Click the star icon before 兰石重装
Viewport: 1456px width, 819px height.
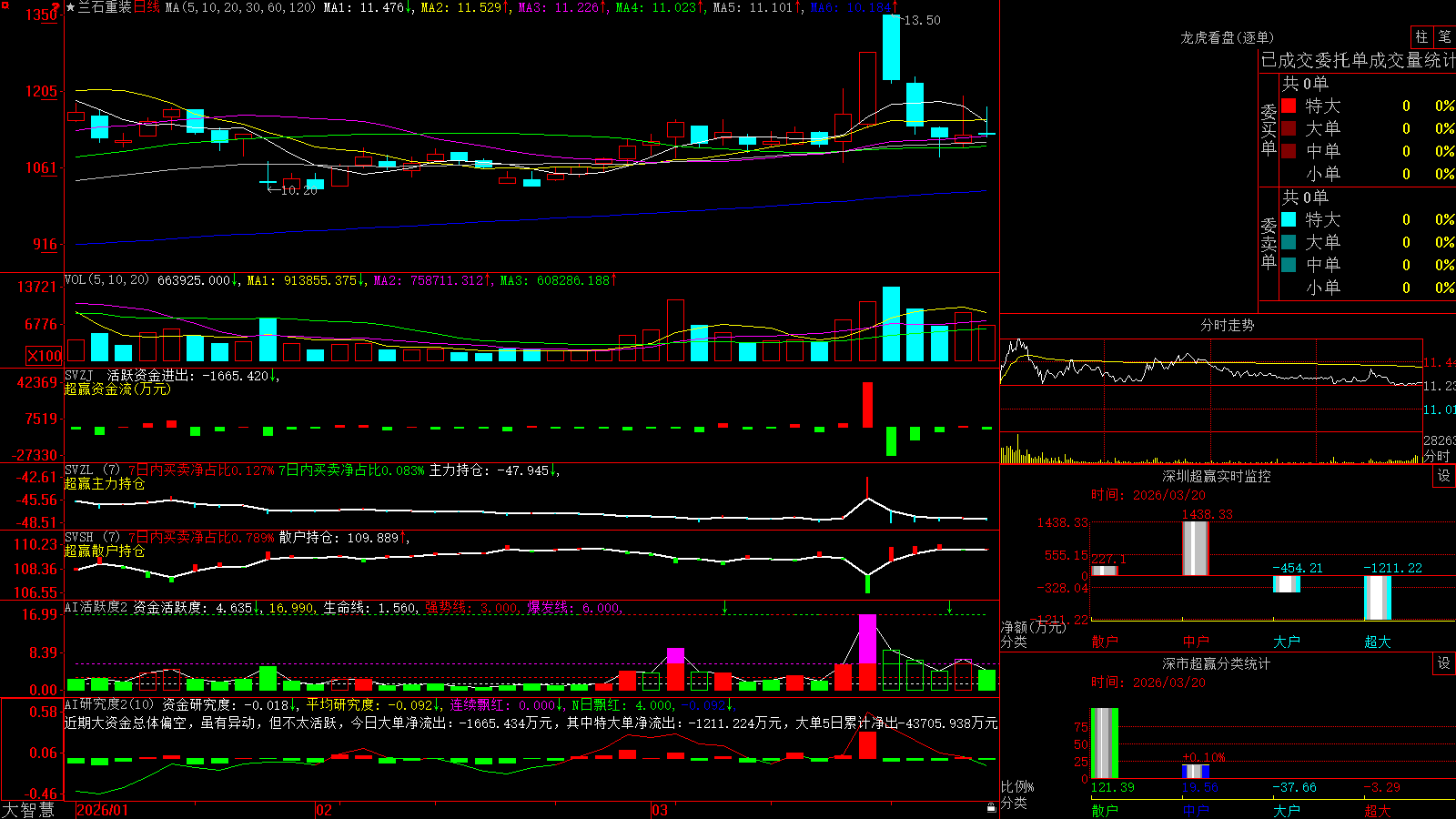click(70, 7)
